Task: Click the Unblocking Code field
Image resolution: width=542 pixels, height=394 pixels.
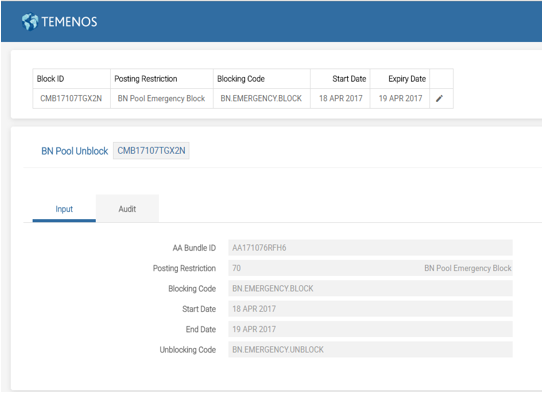Action: 370,350
